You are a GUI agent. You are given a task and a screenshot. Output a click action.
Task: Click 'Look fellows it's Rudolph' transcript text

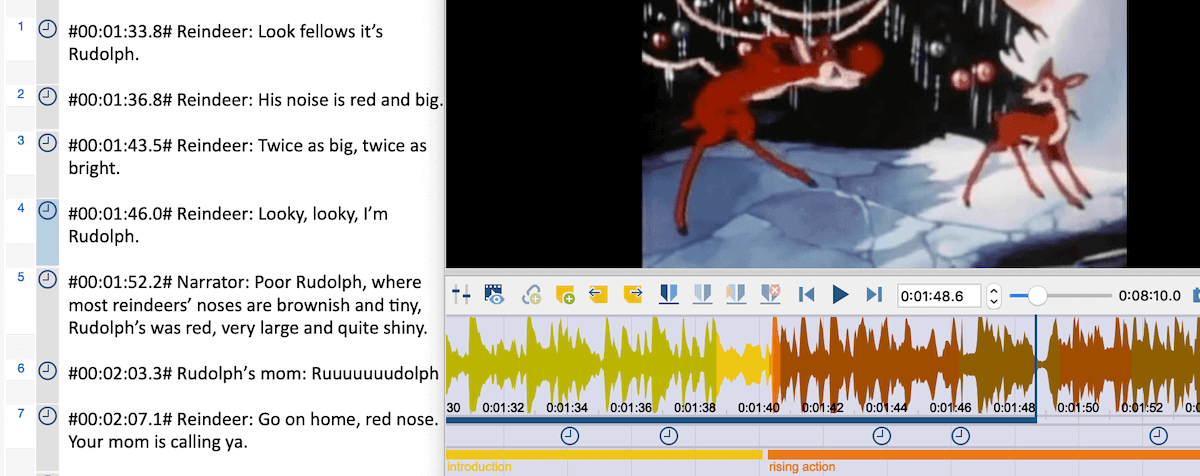[x=226, y=42]
